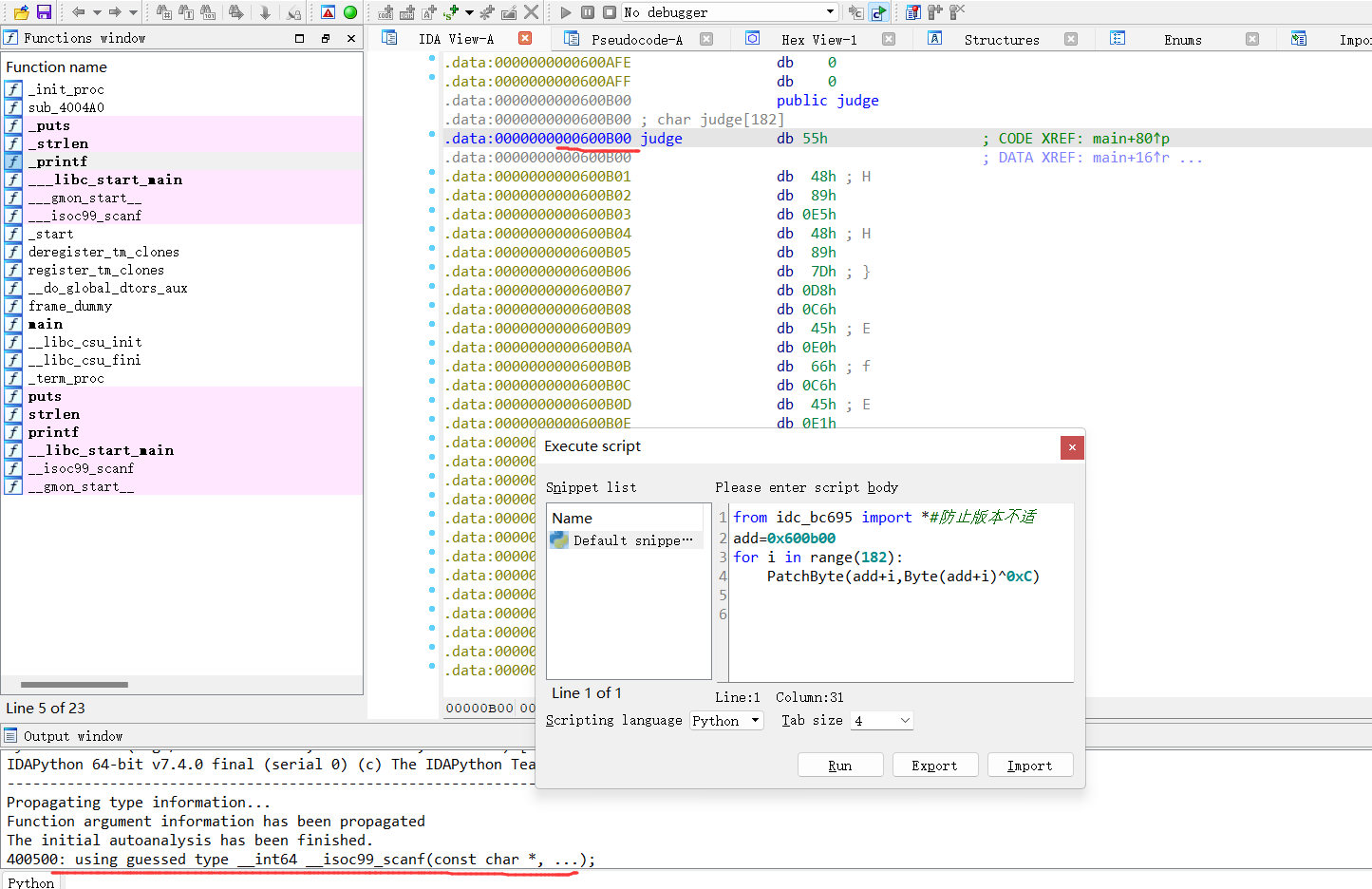Pause the debugger process
Viewport: 1372px width, 889px height.
(x=587, y=12)
